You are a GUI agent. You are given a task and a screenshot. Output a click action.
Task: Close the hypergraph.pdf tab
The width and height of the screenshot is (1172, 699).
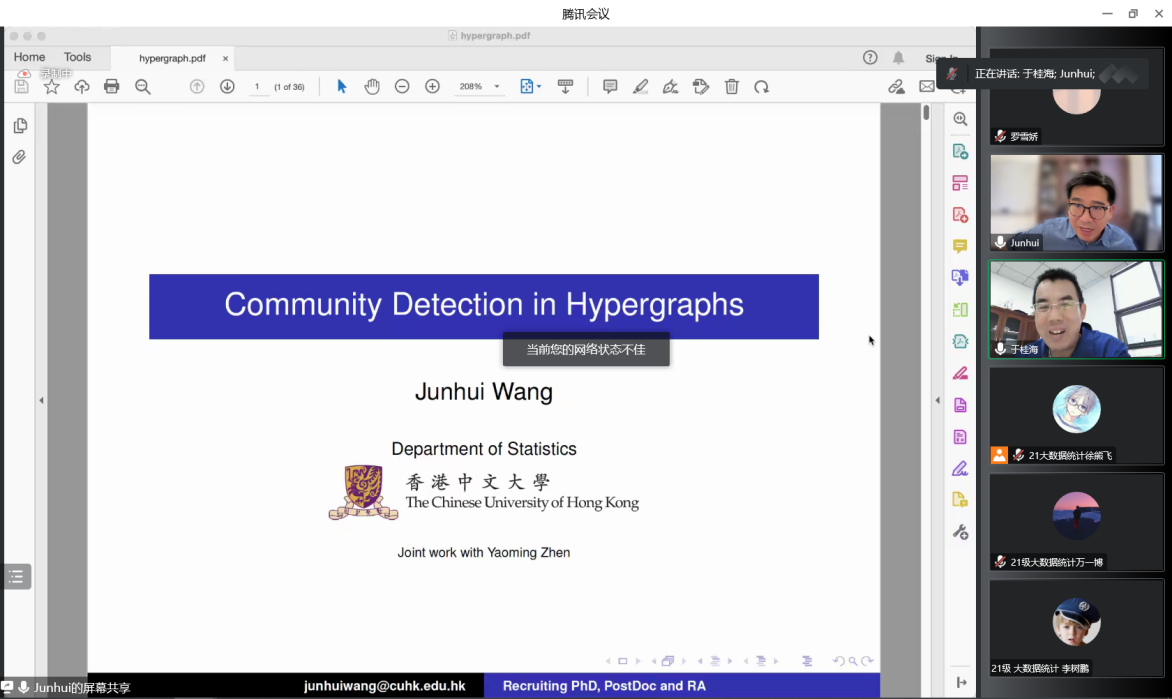pos(225,59)
